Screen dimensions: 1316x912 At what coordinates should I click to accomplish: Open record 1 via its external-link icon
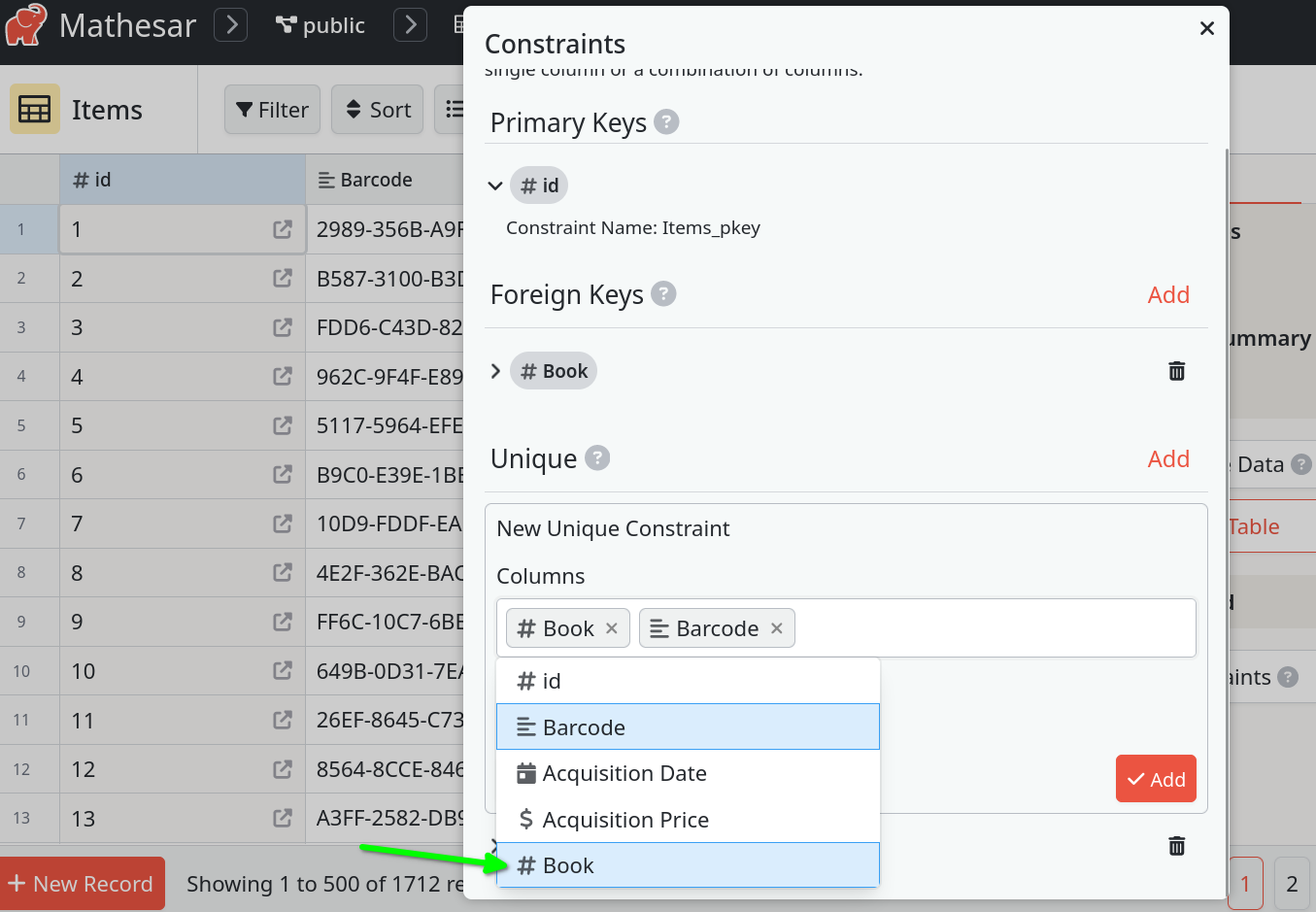click(282, 229)
